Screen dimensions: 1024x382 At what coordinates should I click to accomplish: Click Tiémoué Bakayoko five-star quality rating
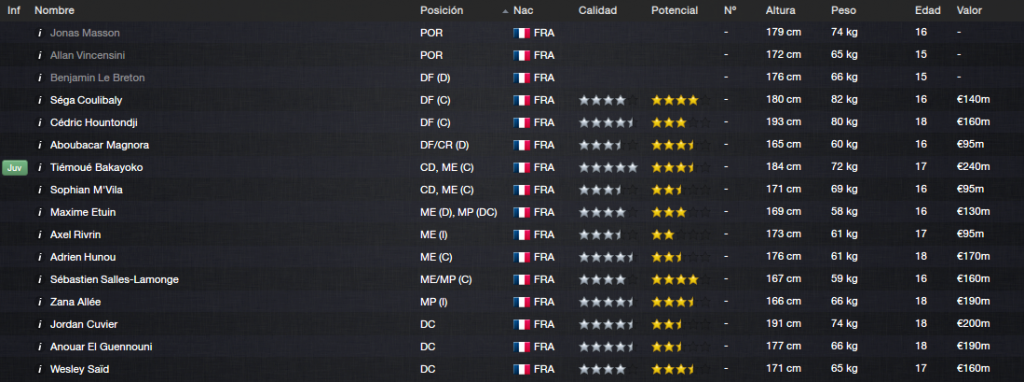tap(608, 168)
